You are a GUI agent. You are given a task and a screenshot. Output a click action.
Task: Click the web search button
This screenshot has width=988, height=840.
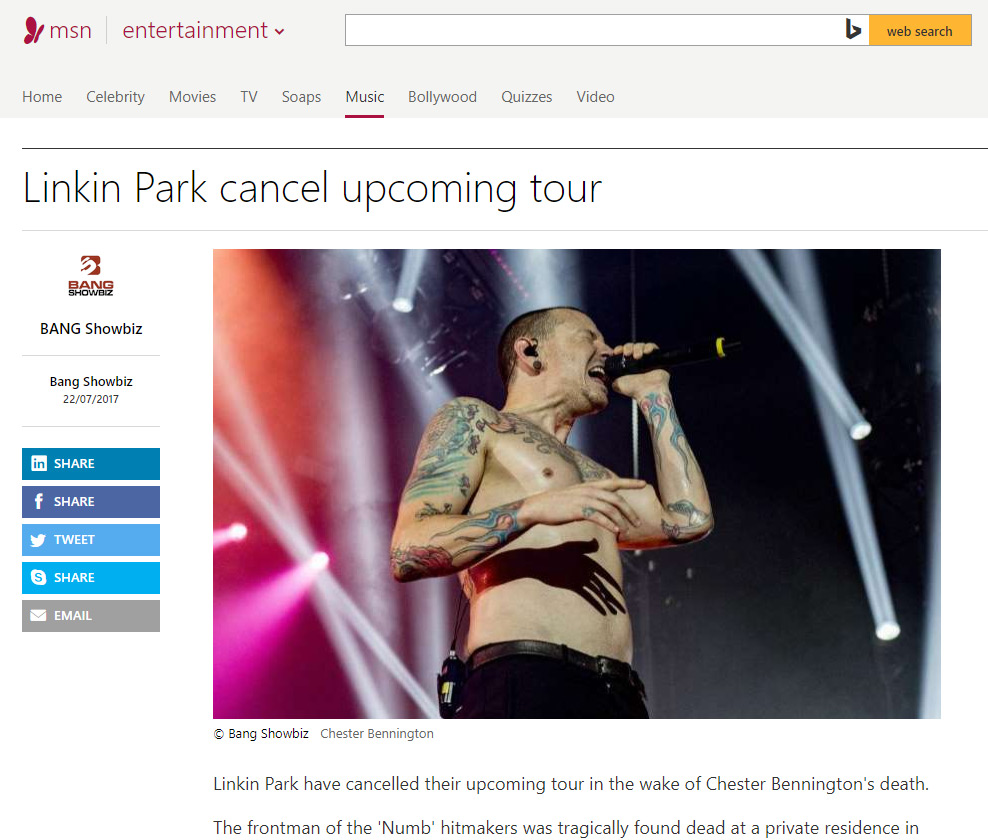coord(920,30)
